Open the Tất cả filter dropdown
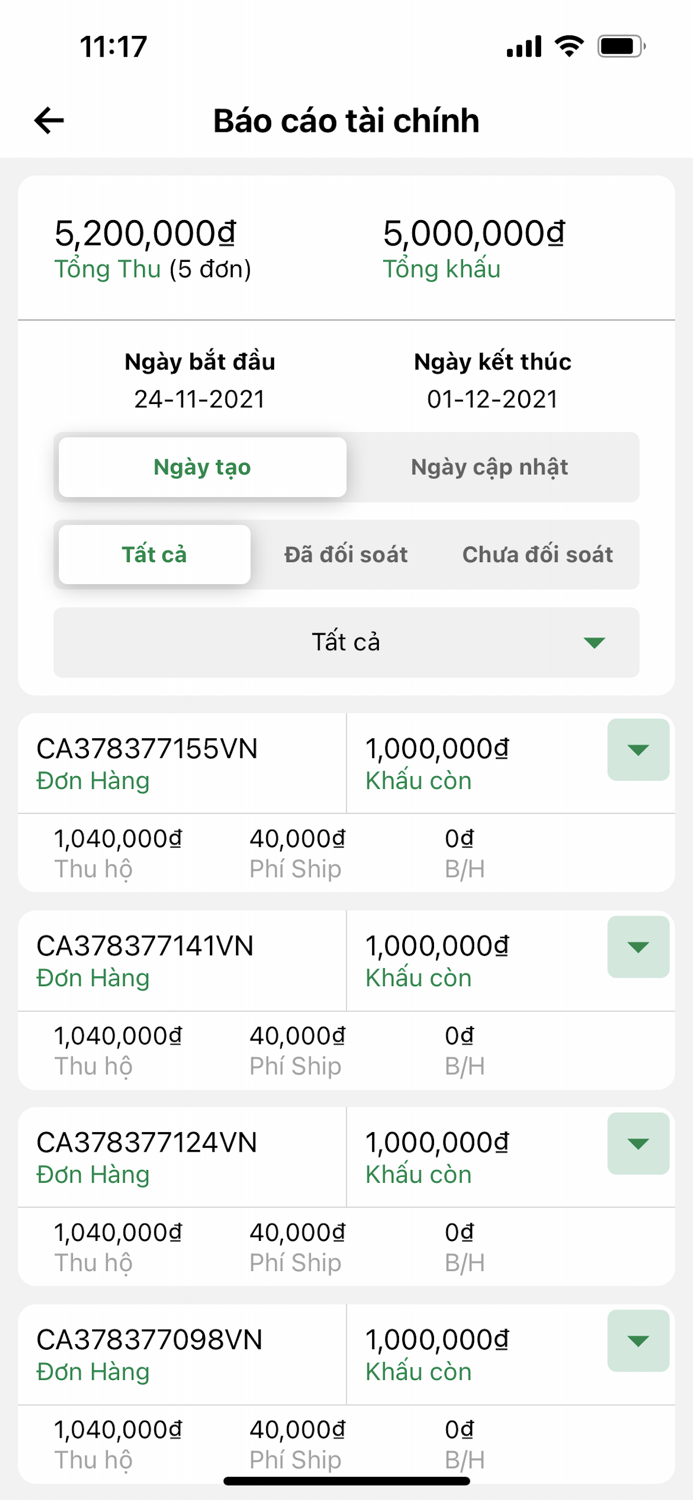Viewport: 693px width, 1500px height. (x=346, y=641)
